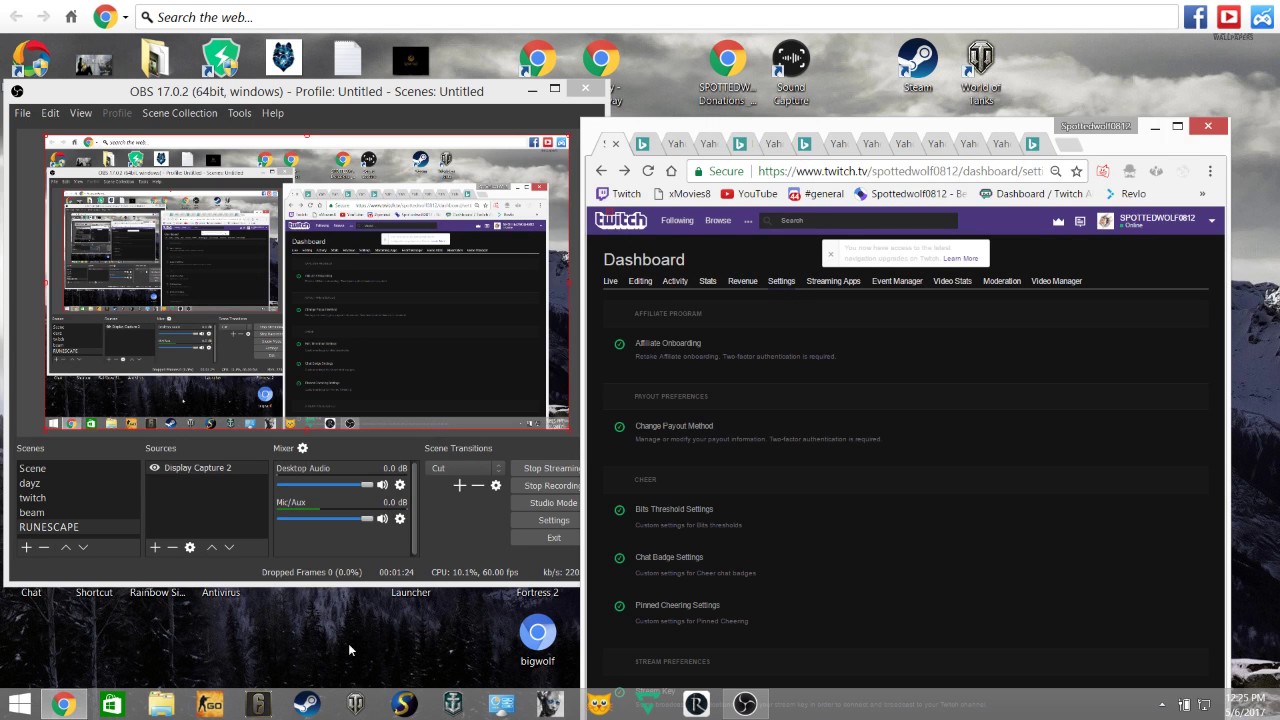Open source properties gear icon
This screenshot has height=720, width=1280.
coord(190,547)
